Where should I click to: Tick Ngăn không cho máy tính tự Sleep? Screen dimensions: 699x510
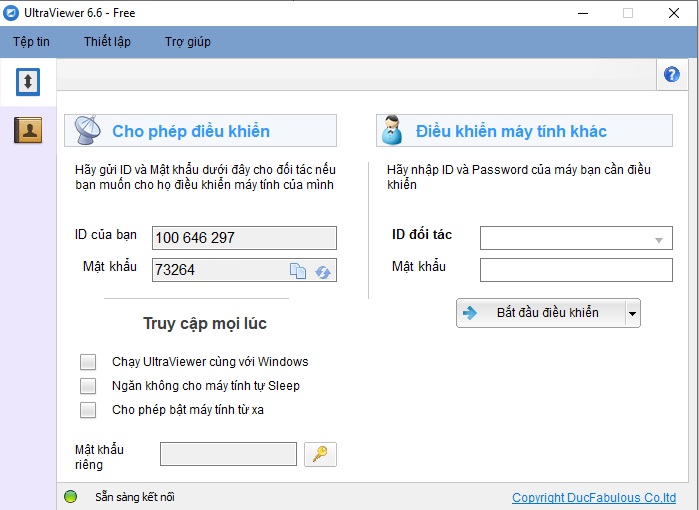(x=88, y=386)
